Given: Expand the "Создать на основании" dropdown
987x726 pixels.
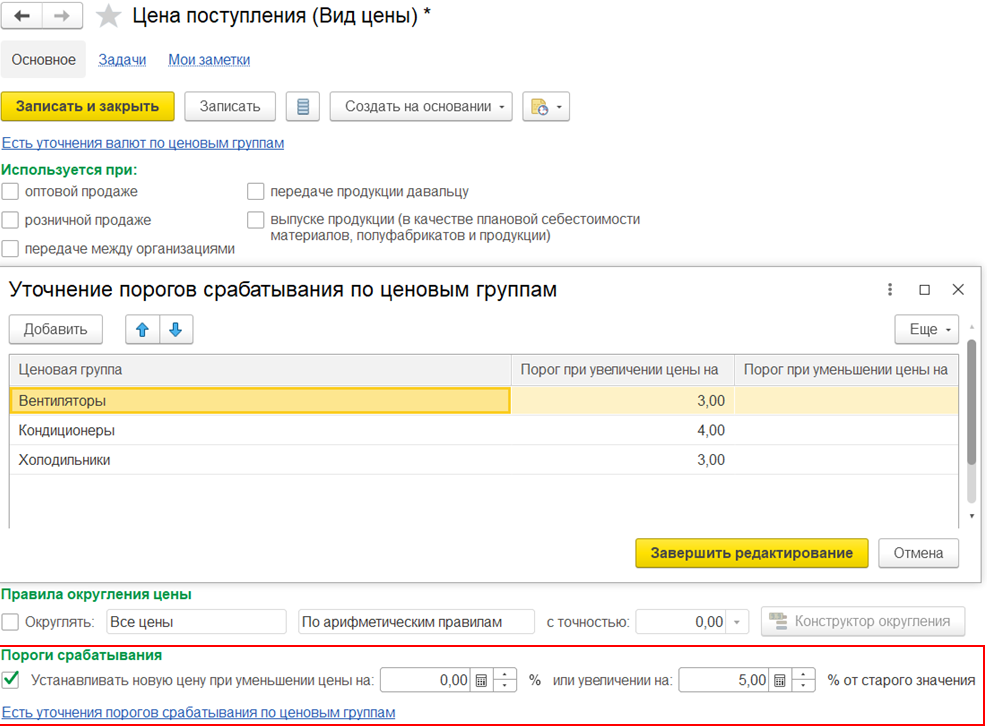Looking at the screenshot, I should [420, 107].
